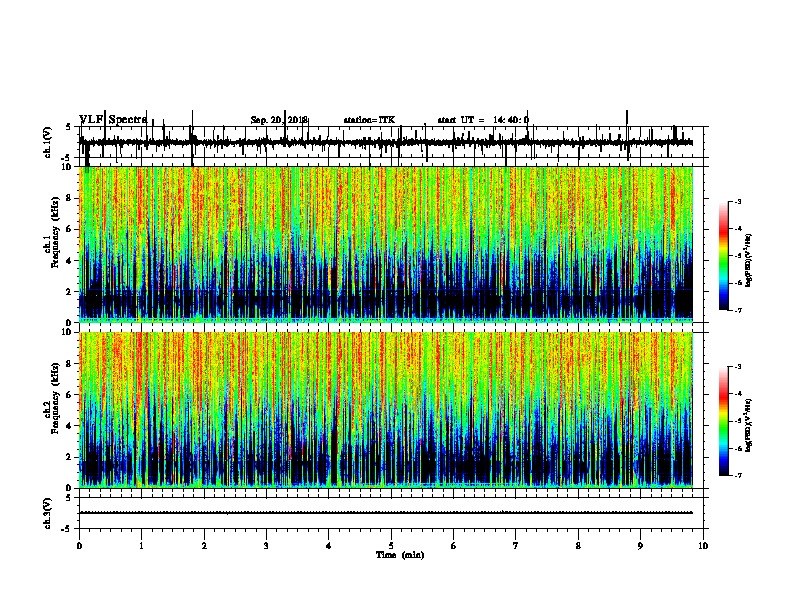Select the date text "Sep. 20, 2018"
The image size is (792, 612).
[x=279, y=120]
